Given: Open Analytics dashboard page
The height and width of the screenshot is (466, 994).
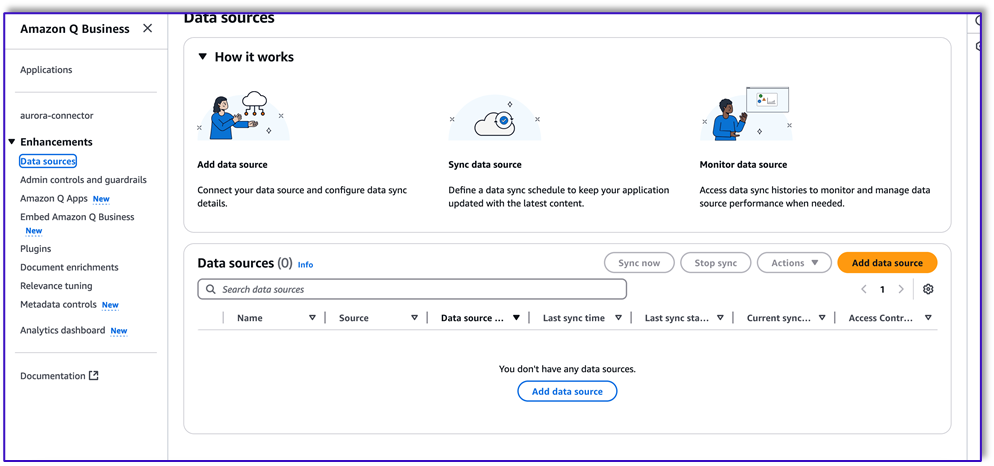Looking at the screenshot, I should [x=63, y=330].
